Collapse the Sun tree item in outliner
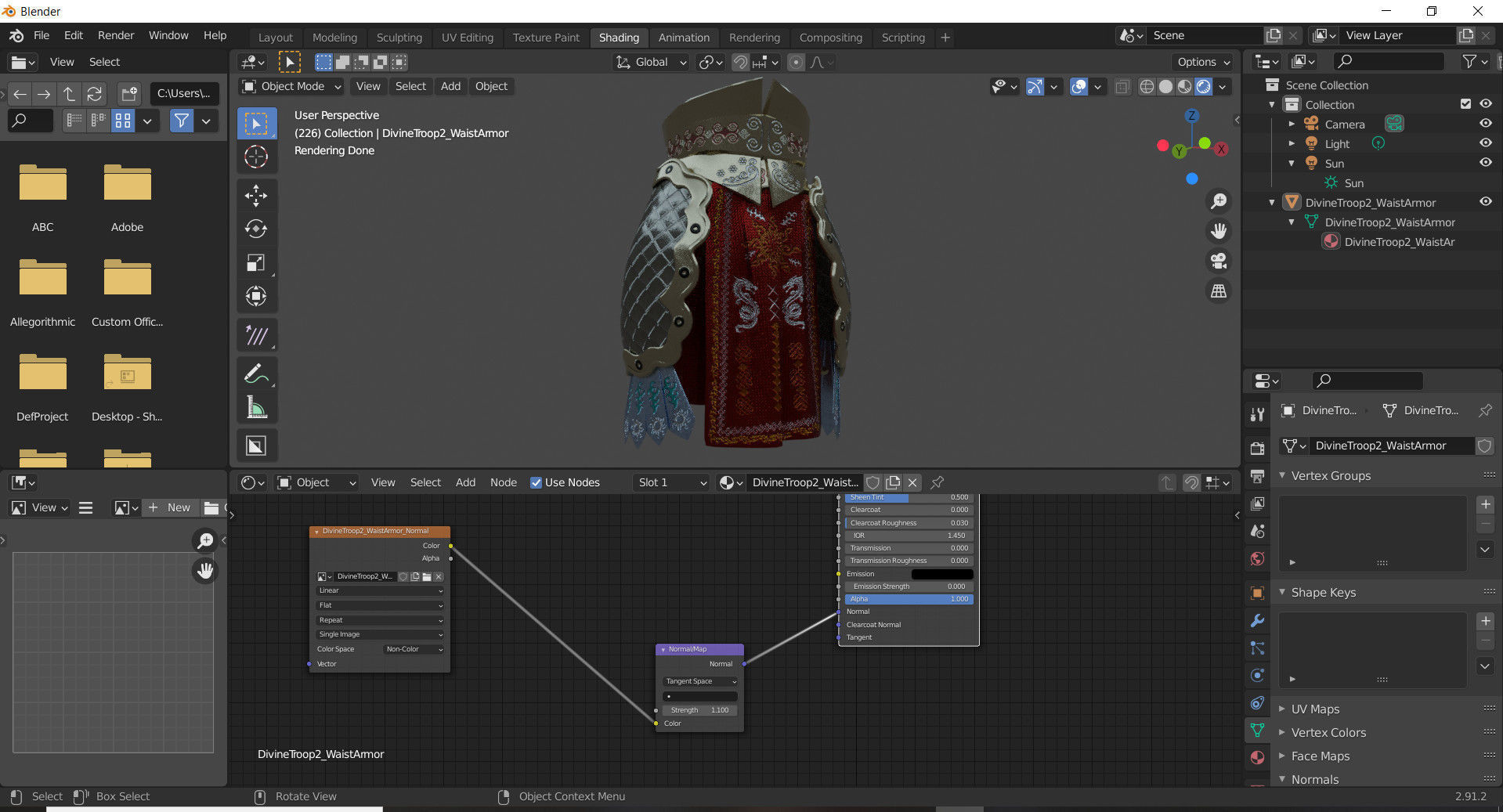The height and width of the screenshot is (812, 1503). 1292,163
